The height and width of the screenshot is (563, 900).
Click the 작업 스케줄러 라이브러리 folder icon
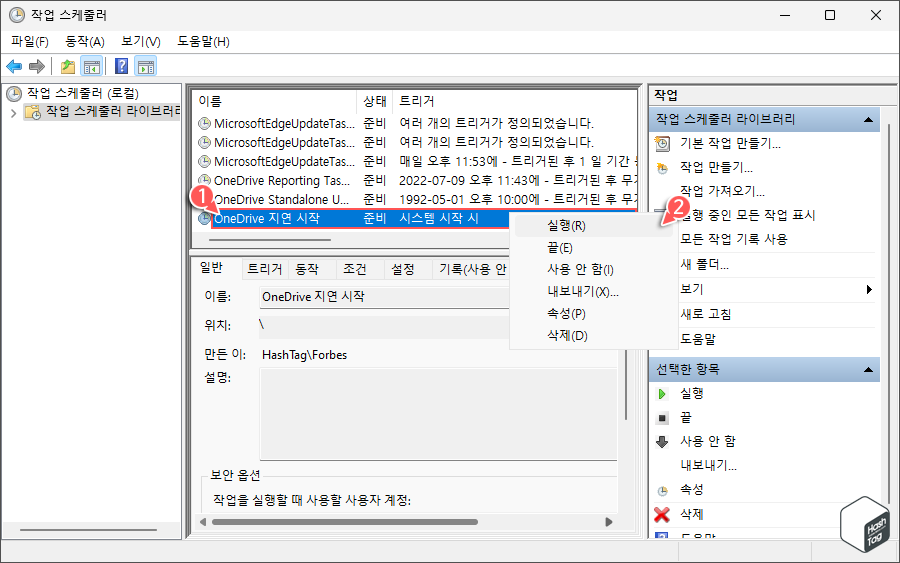click(33, 111)
